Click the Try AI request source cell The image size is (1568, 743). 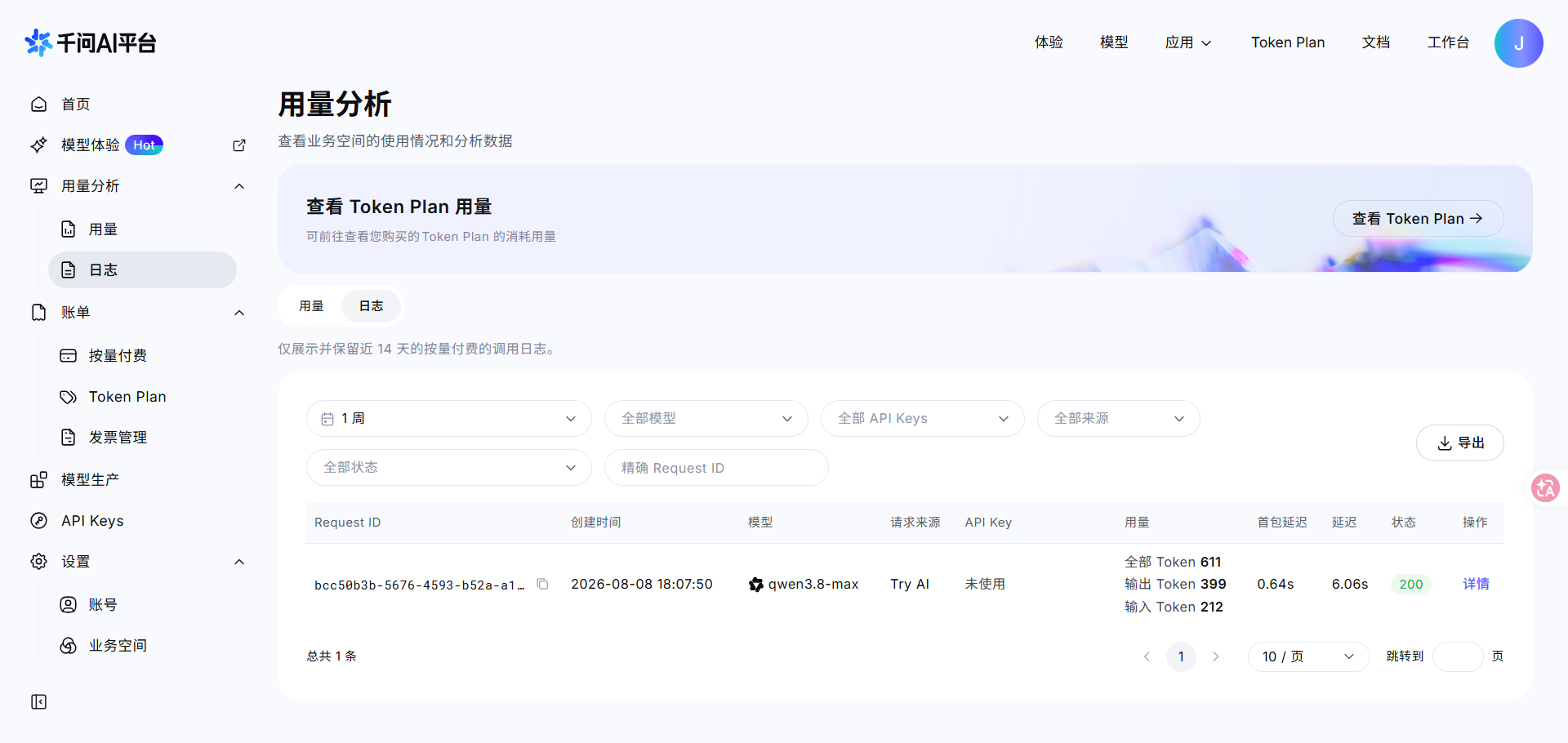pyautogui.click(x=910, y=584)
